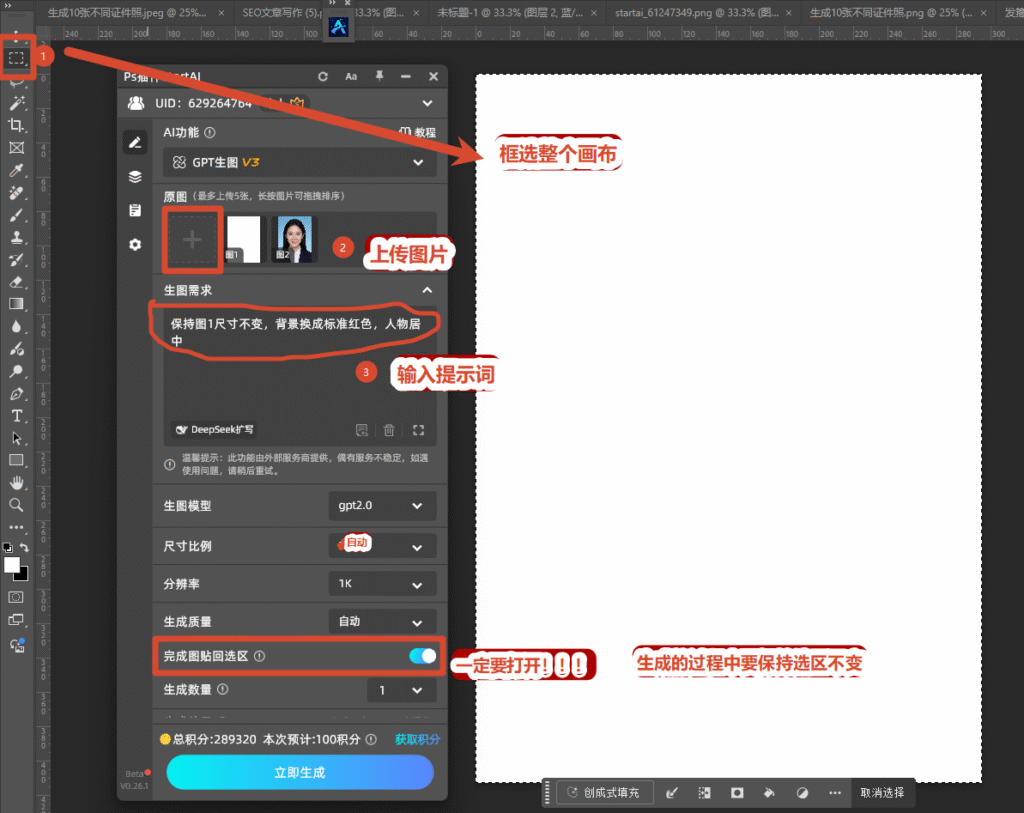
Task: Switch to 生成10张不同证件照.jpeg tab
Action: coord(127,12)
